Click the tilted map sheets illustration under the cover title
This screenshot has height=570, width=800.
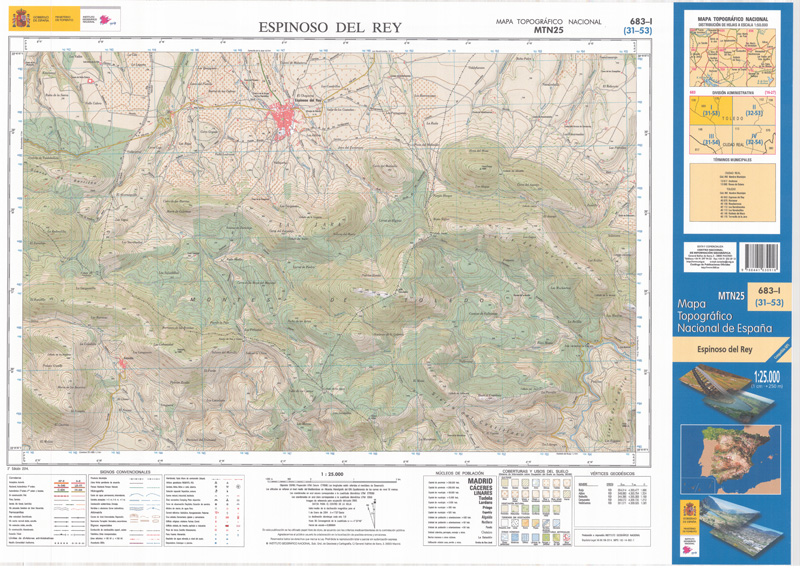click(727, 393)
